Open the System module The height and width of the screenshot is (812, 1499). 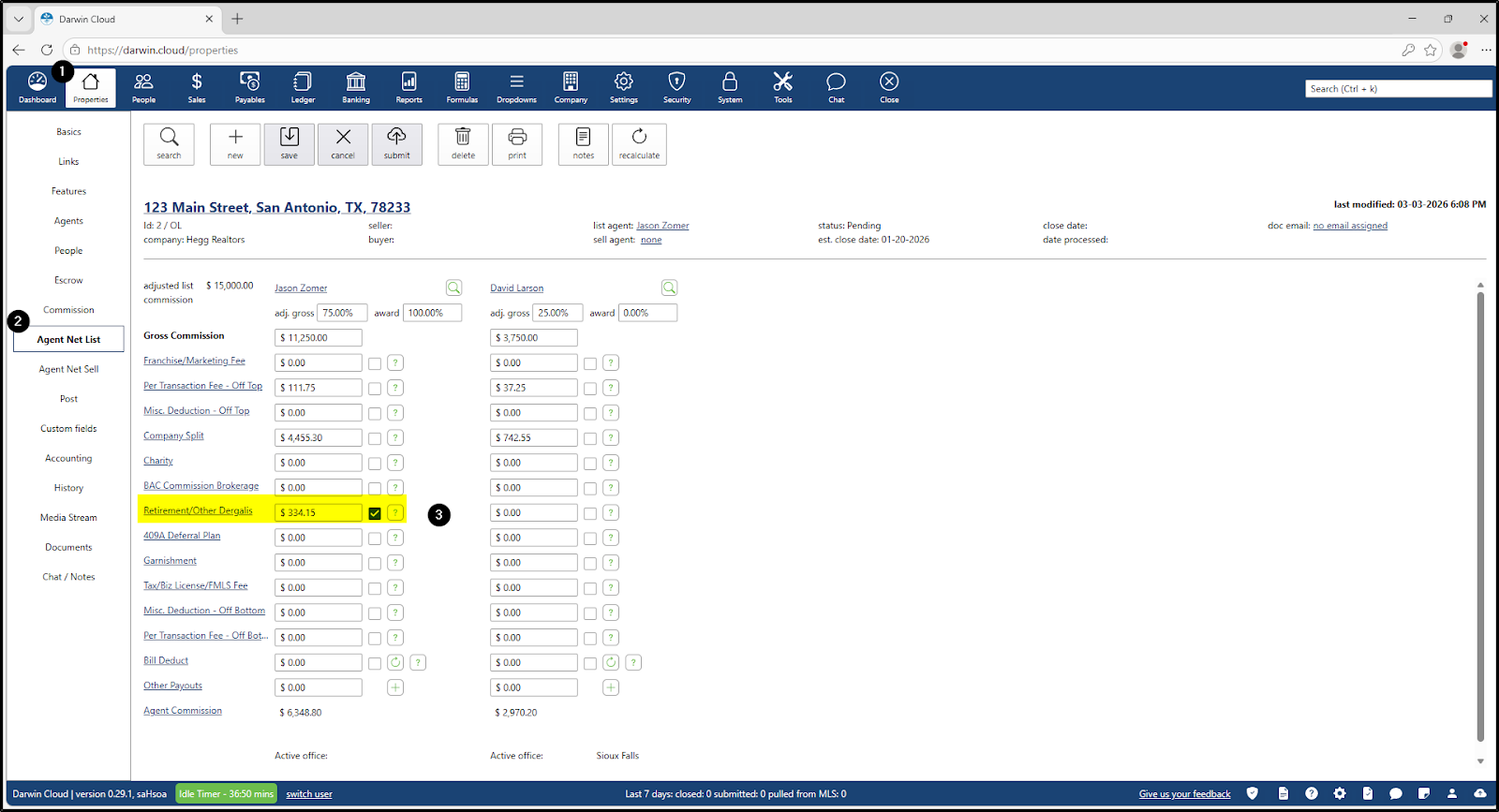(730, 87)
